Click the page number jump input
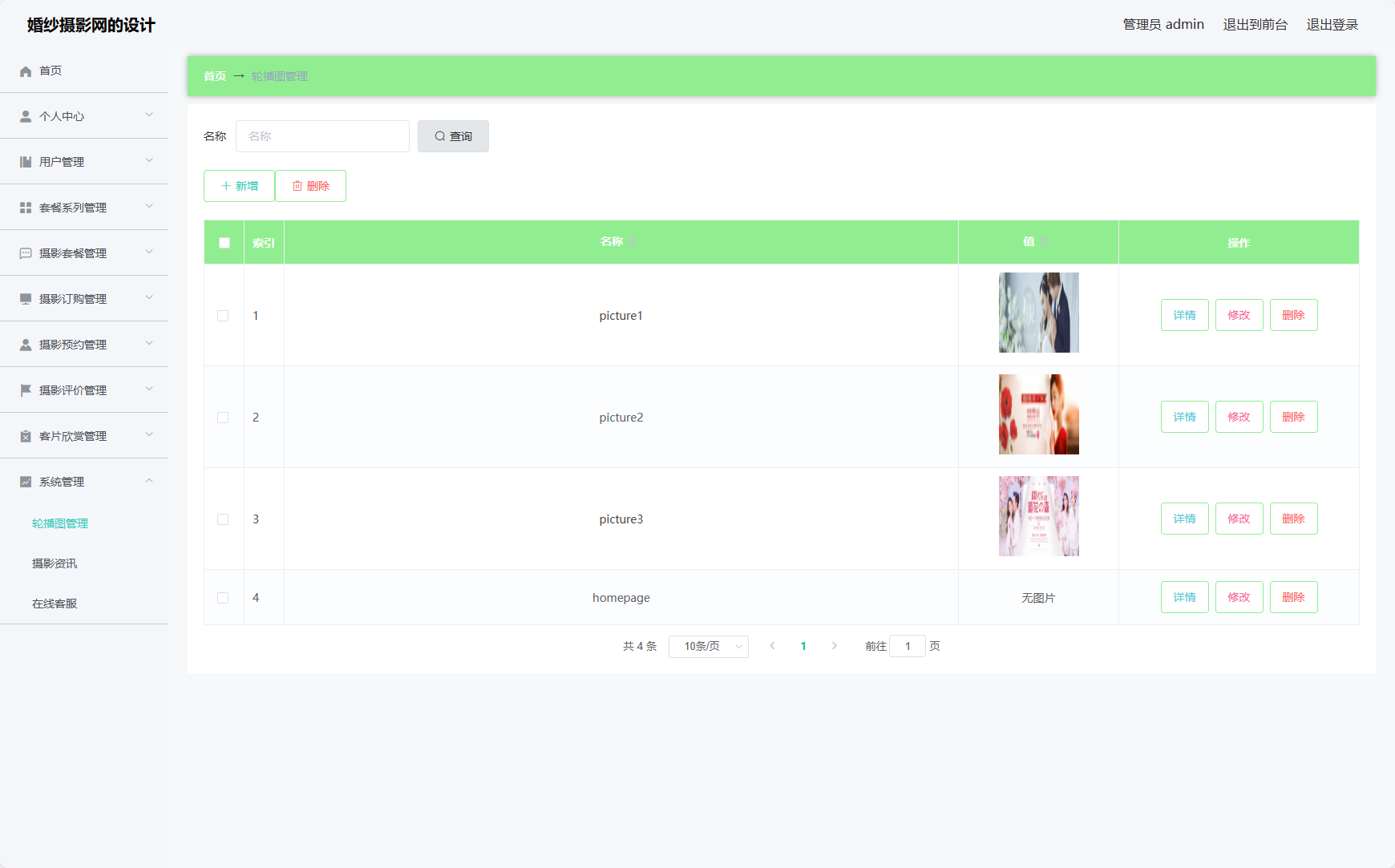1395x868 pixels. pos(908,646)
